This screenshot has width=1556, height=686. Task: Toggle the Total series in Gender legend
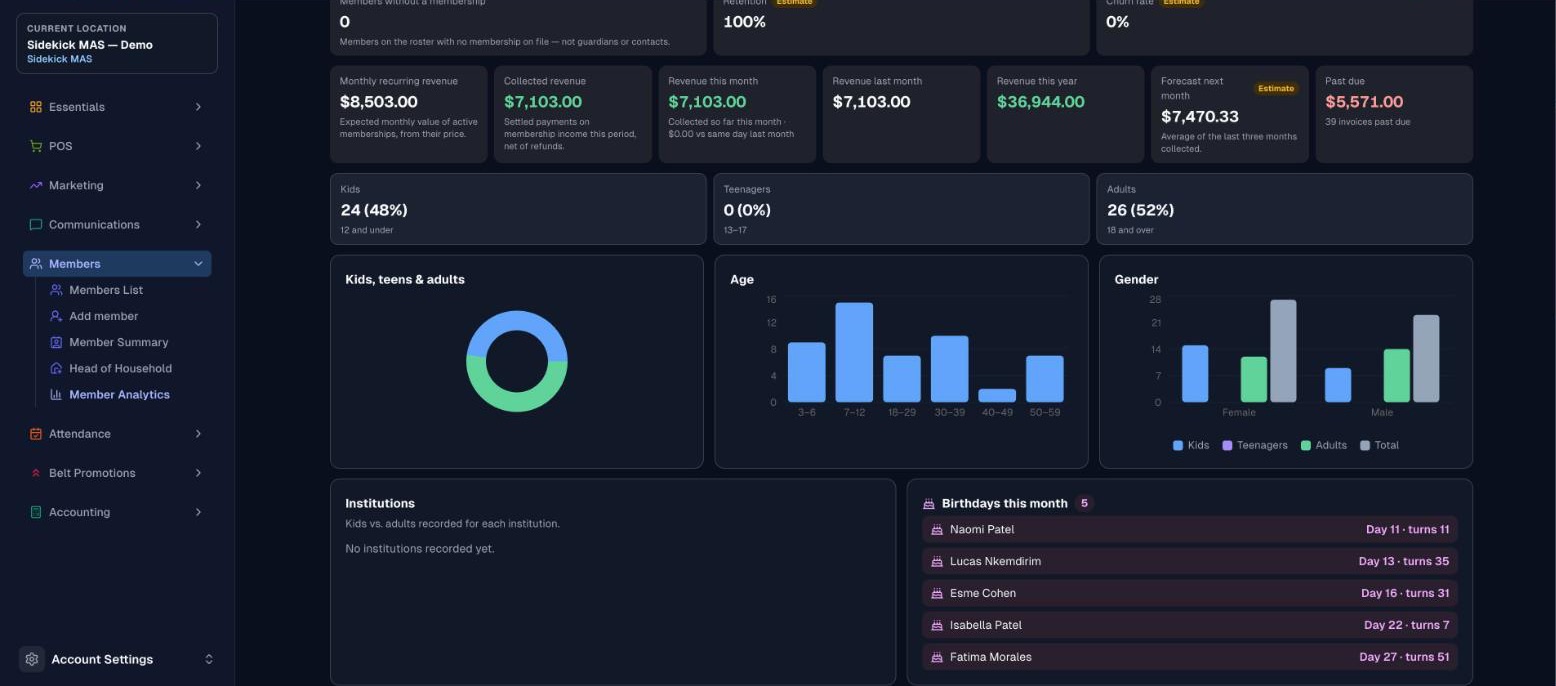1380,445
